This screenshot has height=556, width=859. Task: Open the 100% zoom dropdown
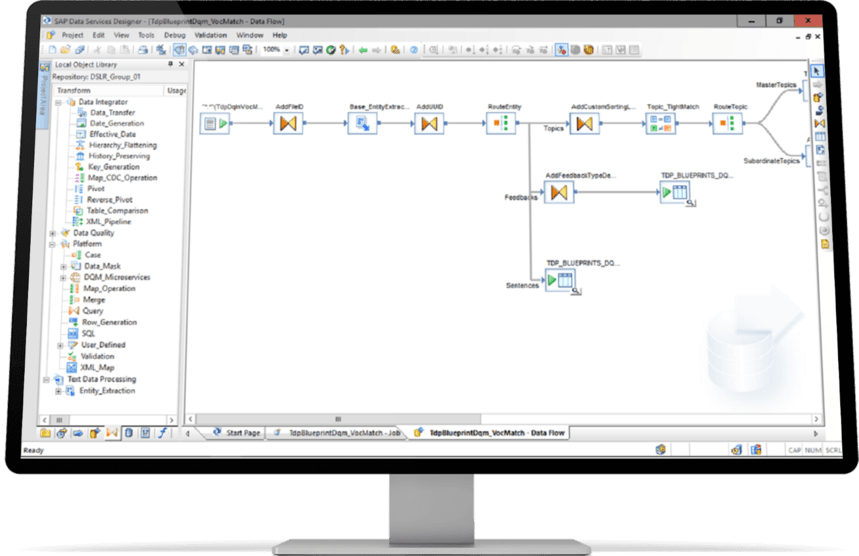pyautogui.click(x=286, y=49)
